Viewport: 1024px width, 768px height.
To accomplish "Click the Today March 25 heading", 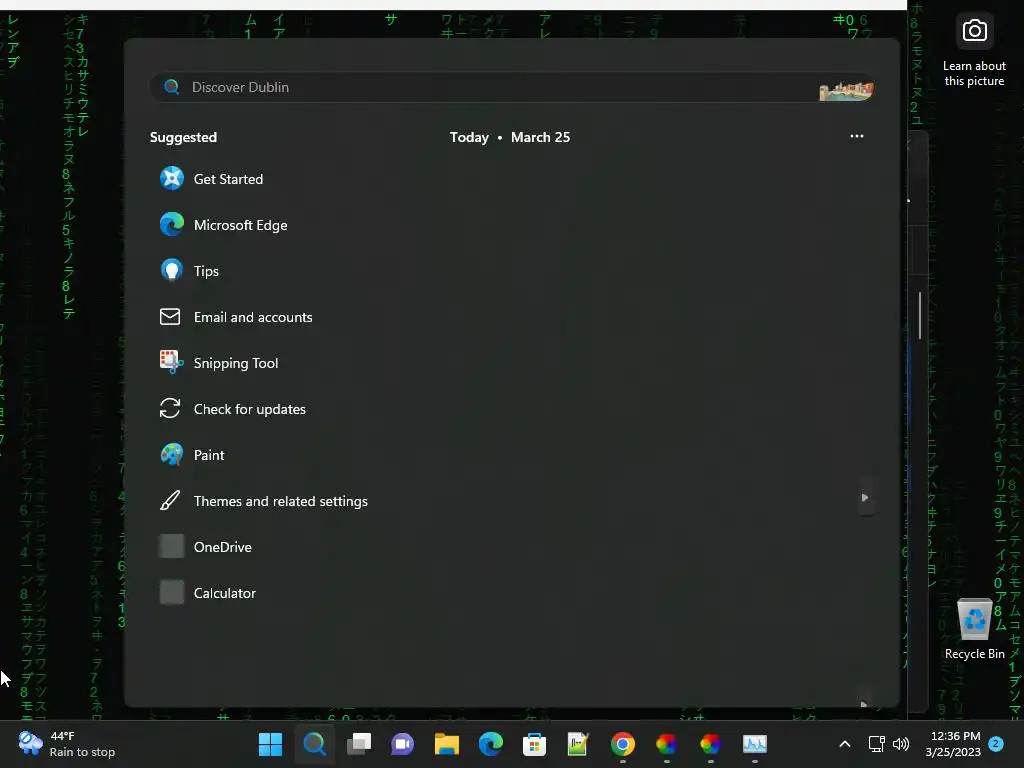I will click(x=509, y=137).
